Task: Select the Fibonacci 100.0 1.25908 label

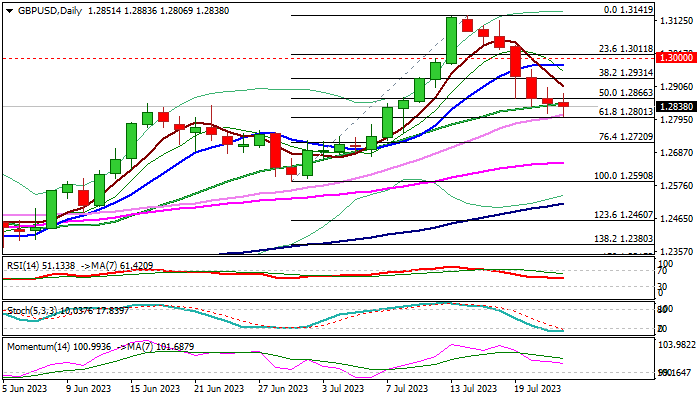Action: pos(624,176)
